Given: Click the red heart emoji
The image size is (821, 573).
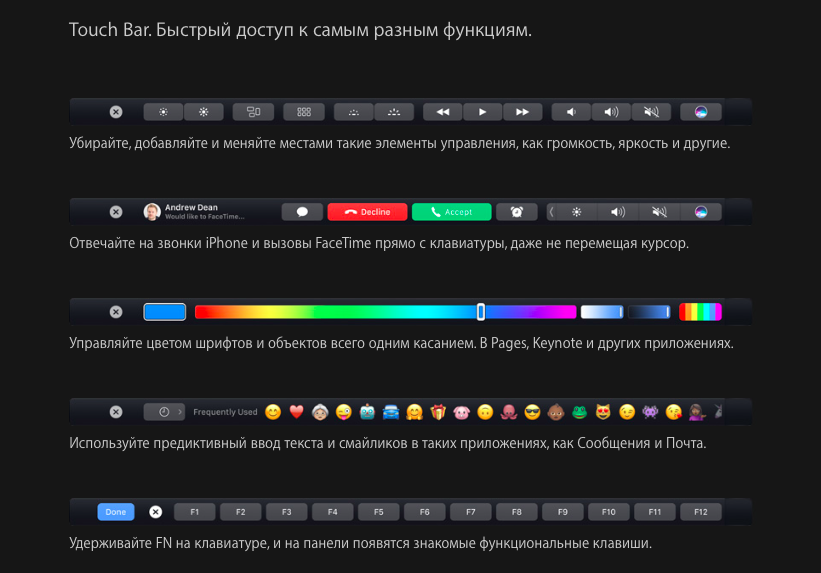Looking at the screenshot, I should coord(296,412).
